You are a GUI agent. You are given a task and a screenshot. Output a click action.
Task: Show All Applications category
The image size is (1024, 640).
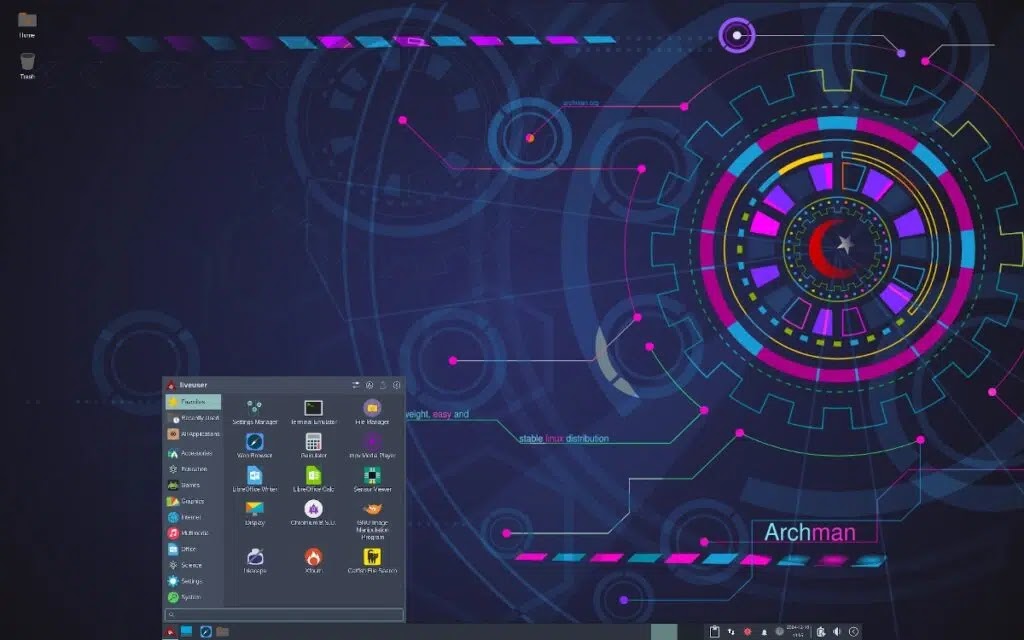193,434
